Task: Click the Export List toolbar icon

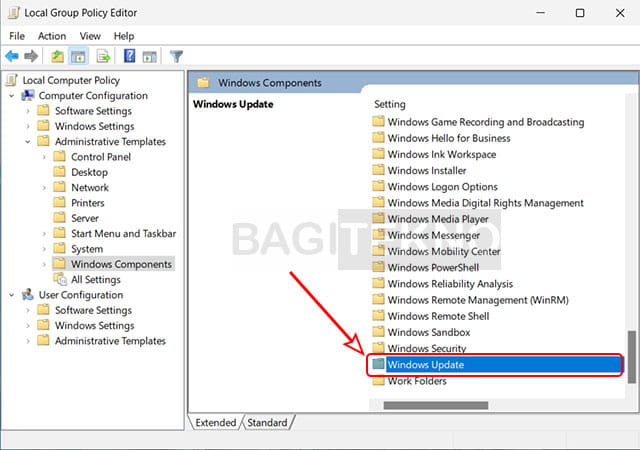Action: (103, 56)
